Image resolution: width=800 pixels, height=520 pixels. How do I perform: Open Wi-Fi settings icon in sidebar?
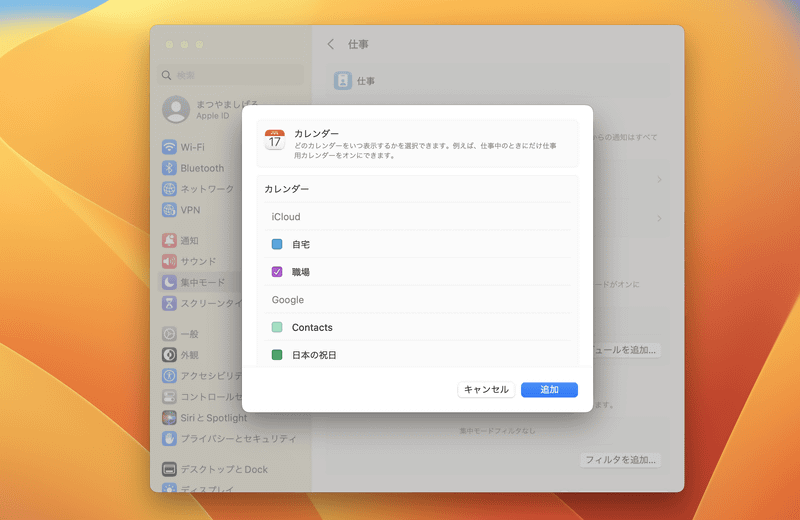pyautogui.click(x=169, y=147)
